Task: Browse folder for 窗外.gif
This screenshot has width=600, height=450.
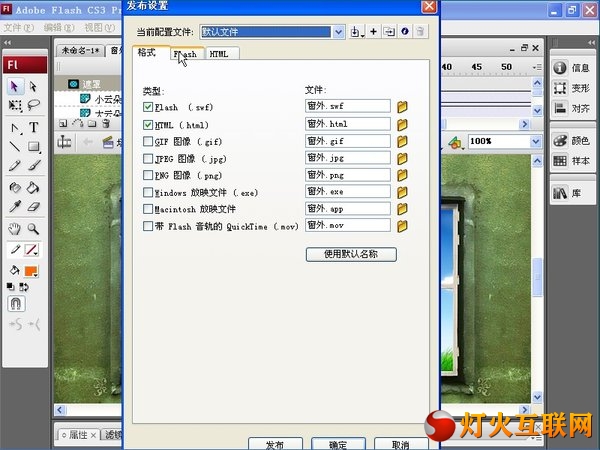Action: point(402,141)
